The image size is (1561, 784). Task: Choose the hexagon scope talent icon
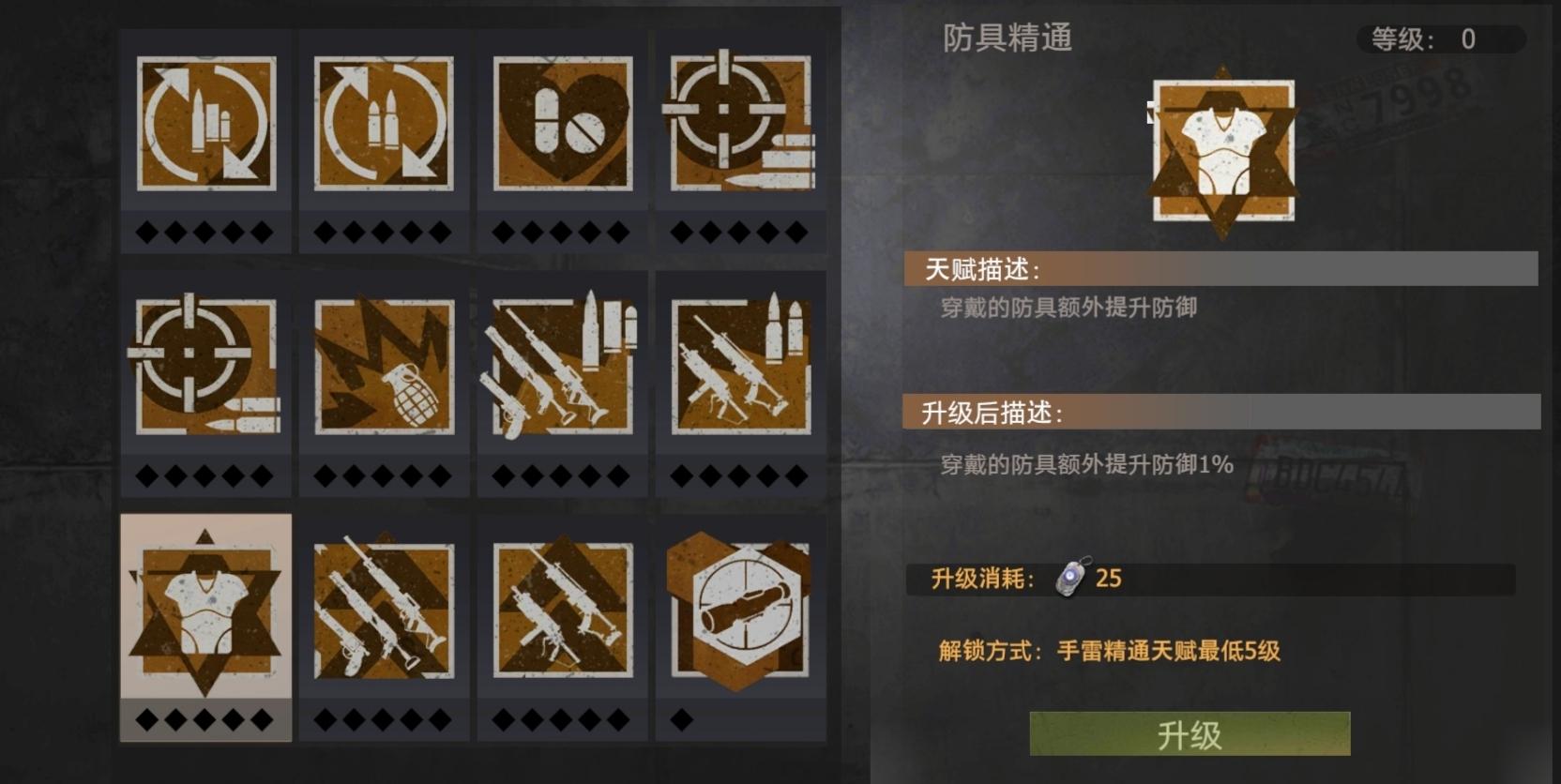coord(740,610)
